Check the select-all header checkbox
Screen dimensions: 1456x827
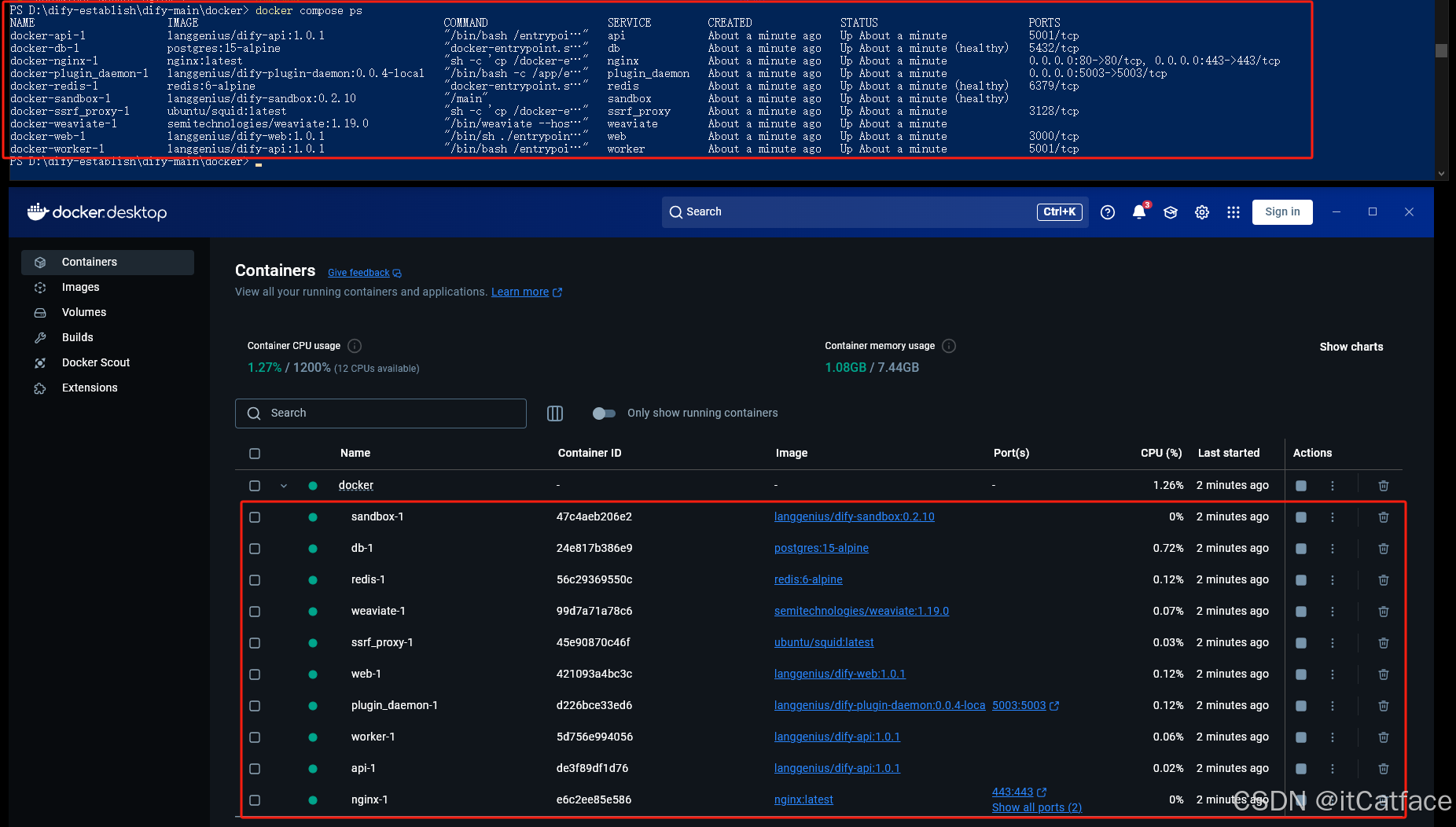tap(255, 454)
